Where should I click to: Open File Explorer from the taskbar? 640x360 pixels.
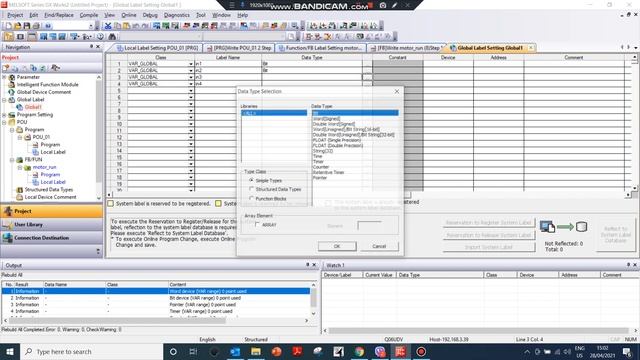coord(256,351)
